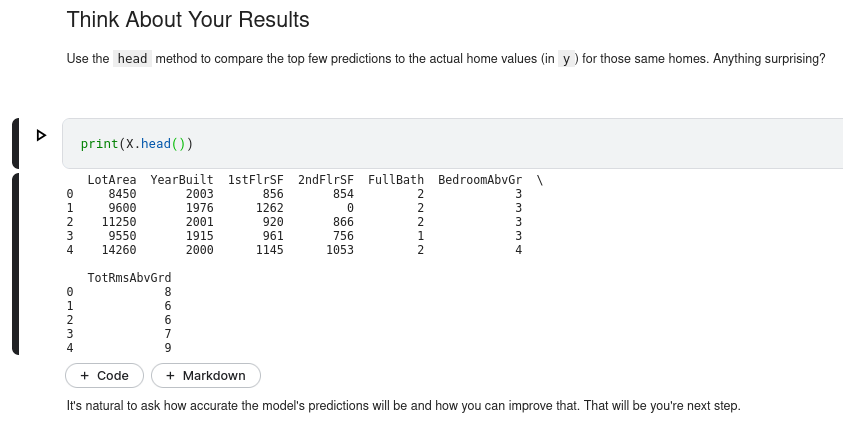Run the print(X.head()) code cell
The height and width of the screenshot is (423, 843).
tap(41, 135)
